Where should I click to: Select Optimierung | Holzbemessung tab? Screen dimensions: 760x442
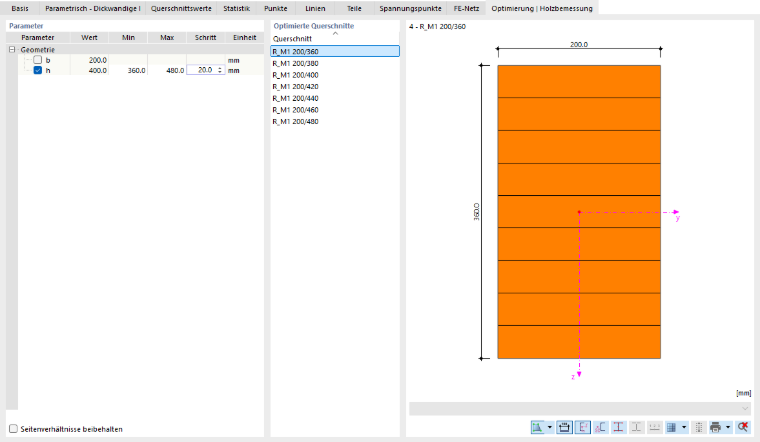pyautogui.click(x=542, y=8)
